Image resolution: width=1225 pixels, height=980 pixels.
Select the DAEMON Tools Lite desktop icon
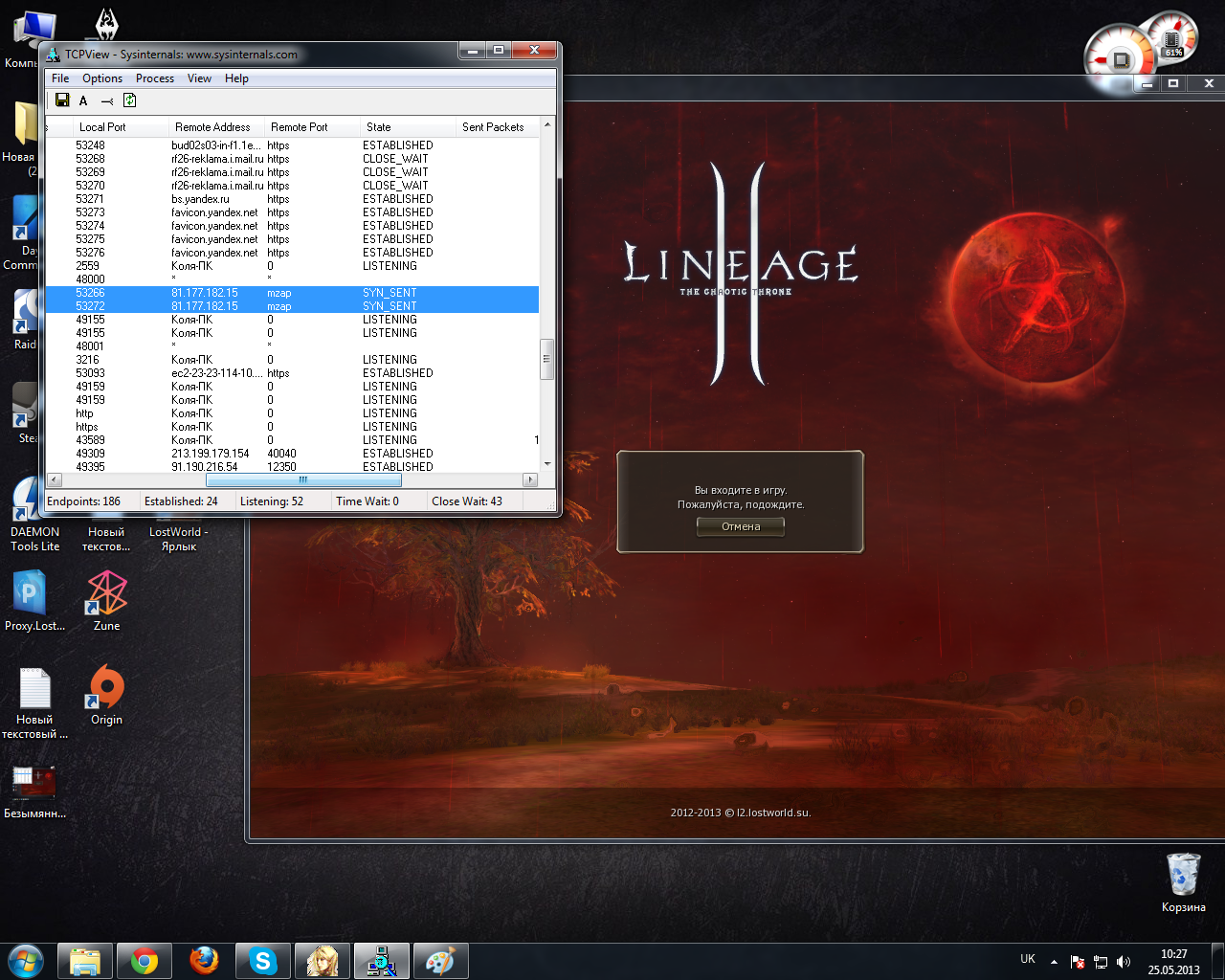[34, 516]
